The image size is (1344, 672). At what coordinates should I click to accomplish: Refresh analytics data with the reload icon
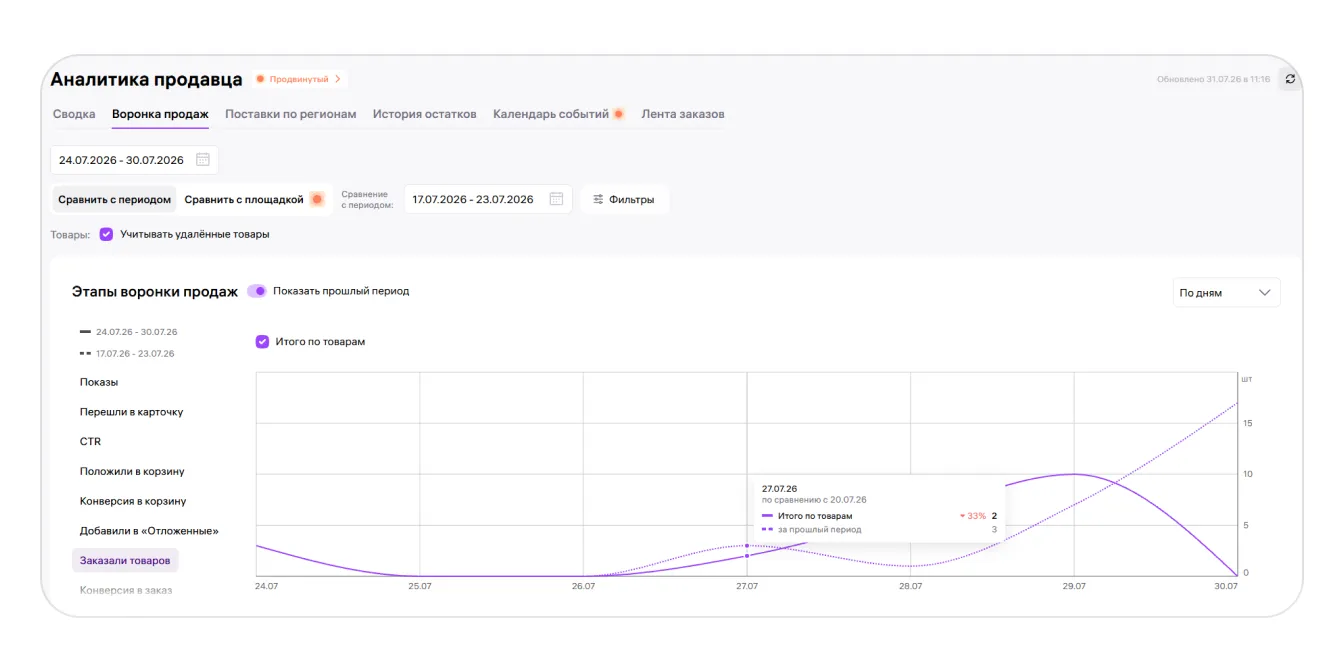(1290, 79)
